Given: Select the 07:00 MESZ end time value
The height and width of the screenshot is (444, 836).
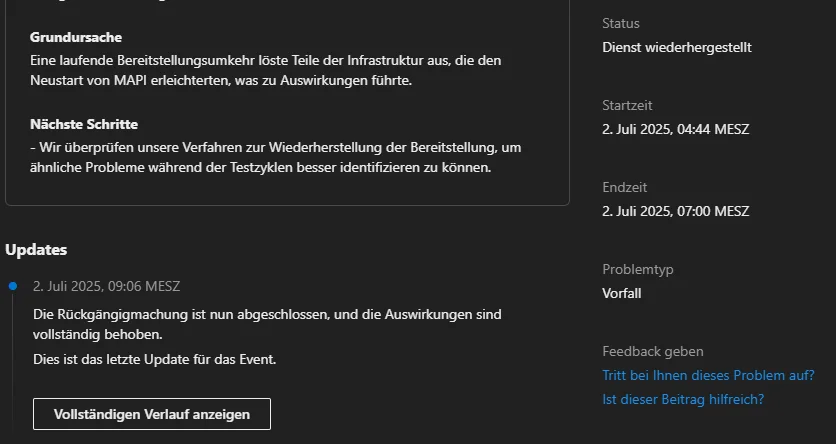Looking at the screenshot, I should (x=676, y=212).
